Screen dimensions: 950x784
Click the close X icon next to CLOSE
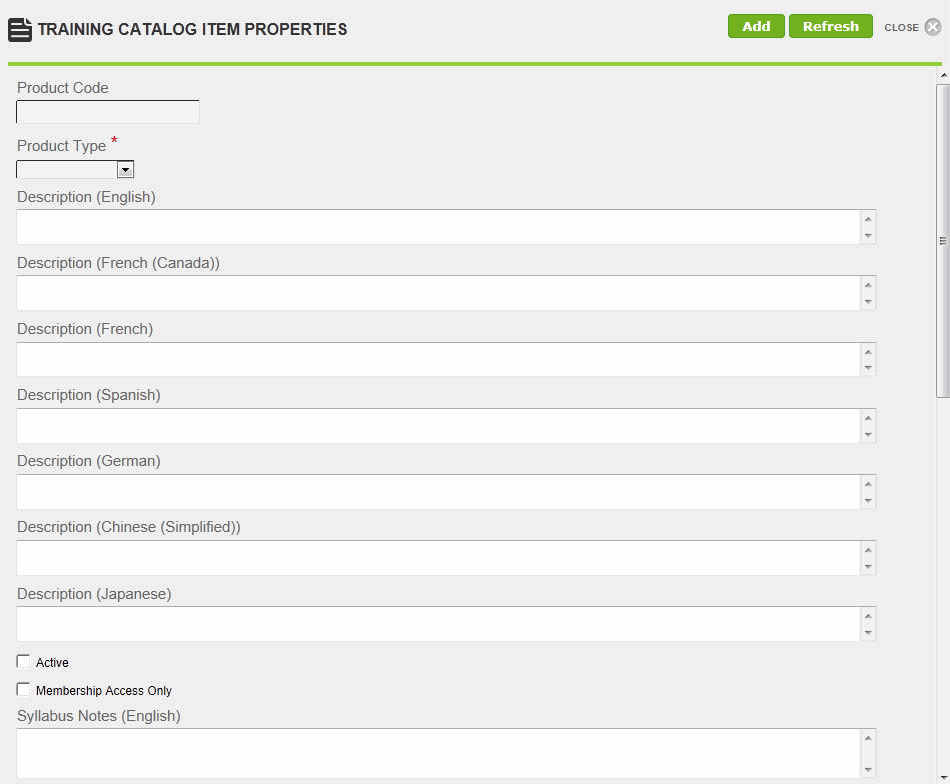(931, 27)
